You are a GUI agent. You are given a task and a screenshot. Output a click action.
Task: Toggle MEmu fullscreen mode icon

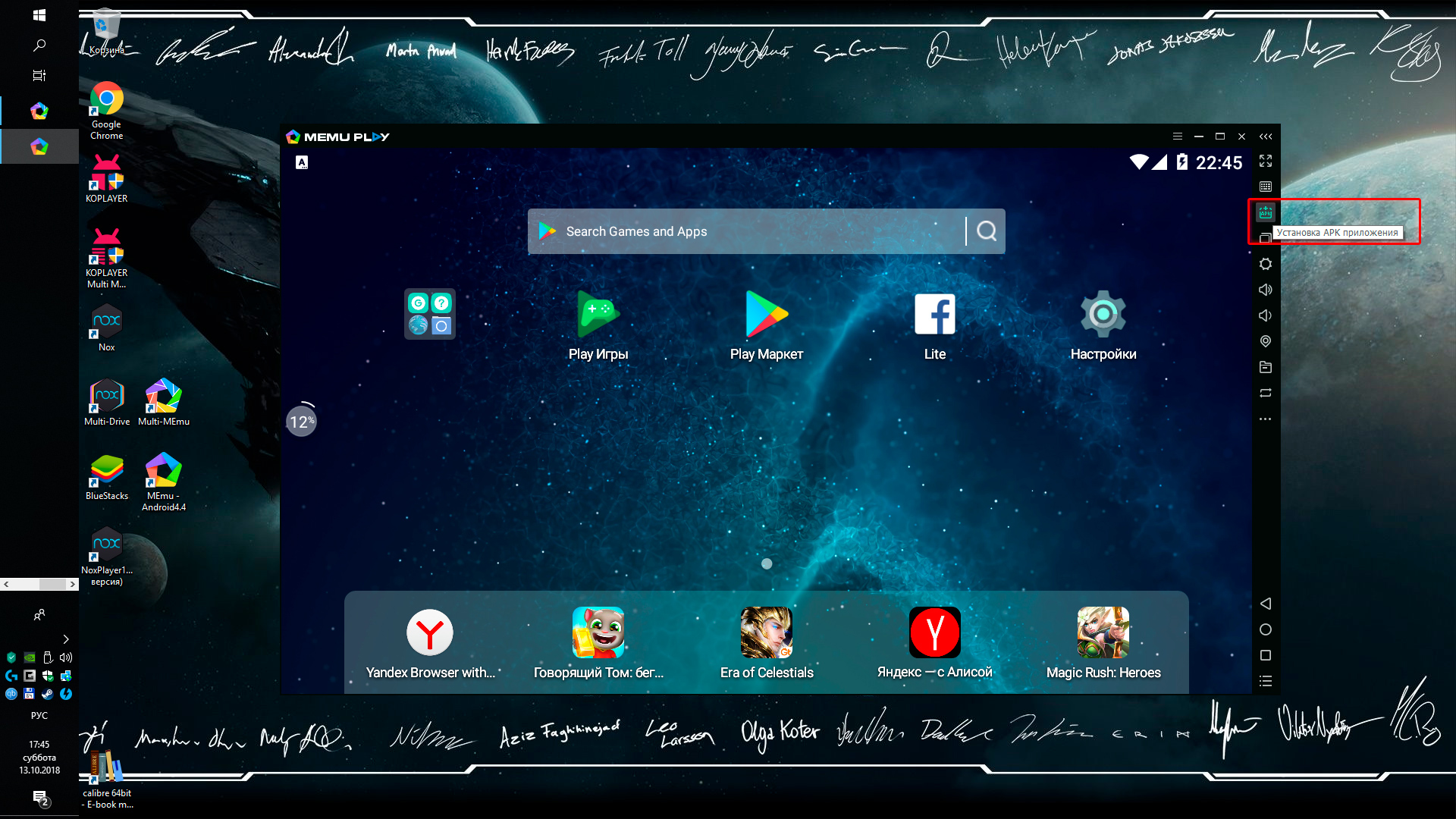pyautogui.click(x=1265, y=161)
